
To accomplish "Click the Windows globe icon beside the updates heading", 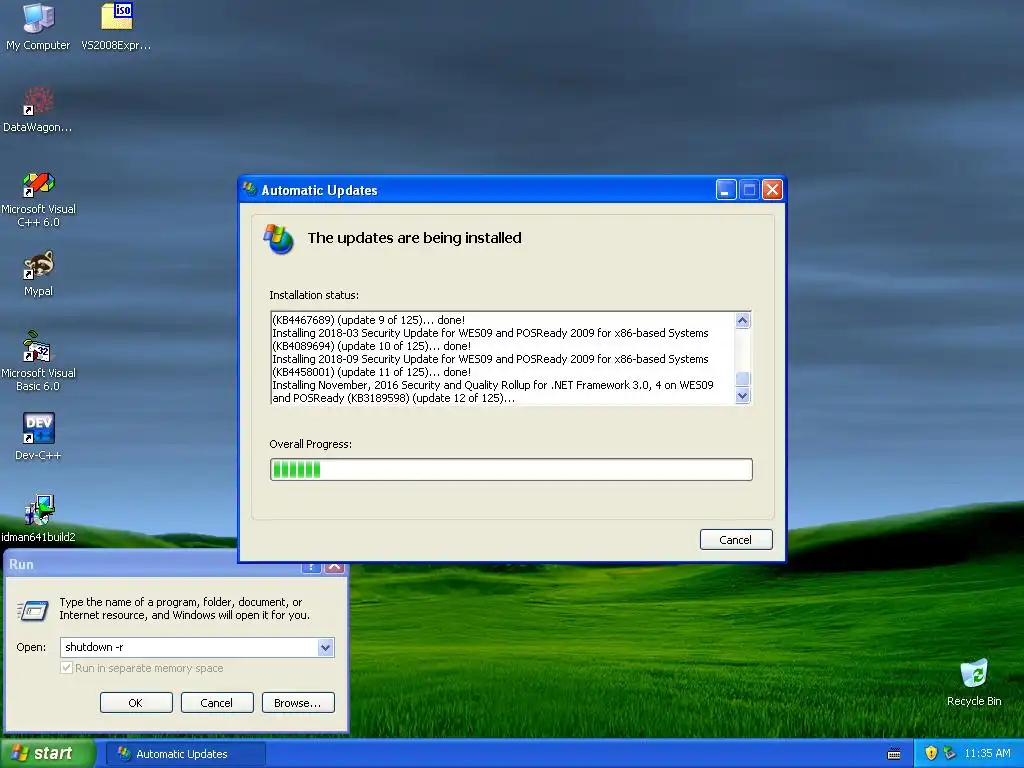I will coord(279,239).
